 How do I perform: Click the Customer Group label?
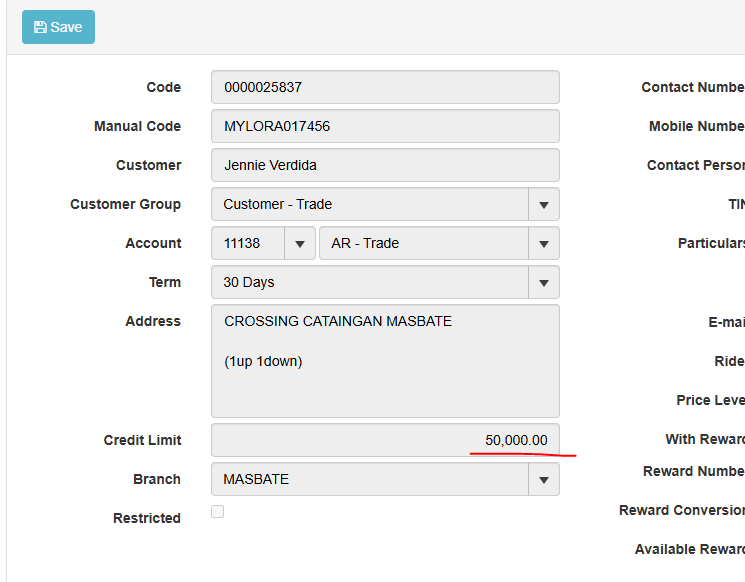pos(125,204)
